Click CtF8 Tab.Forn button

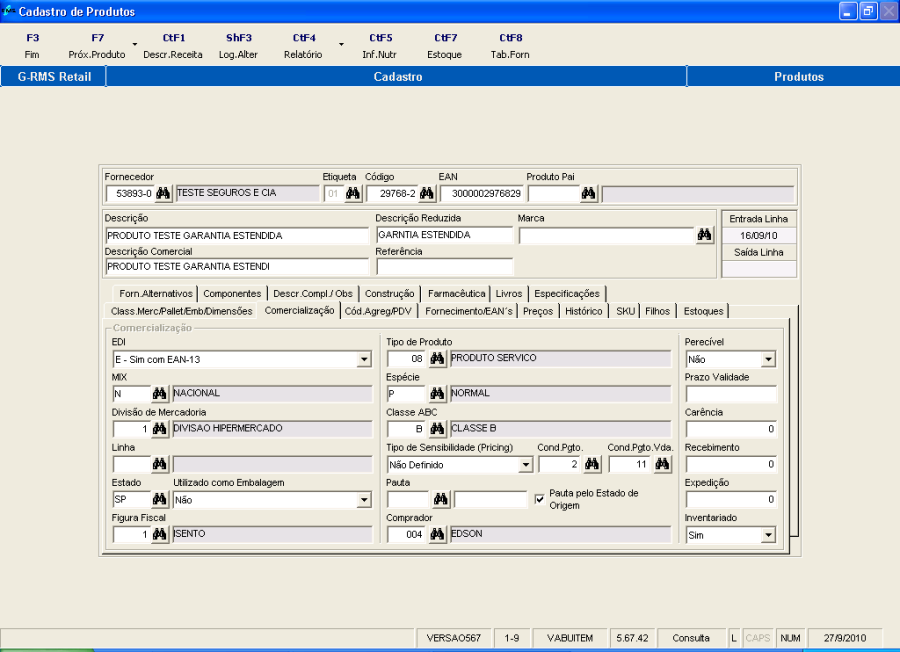pos(510,46)
